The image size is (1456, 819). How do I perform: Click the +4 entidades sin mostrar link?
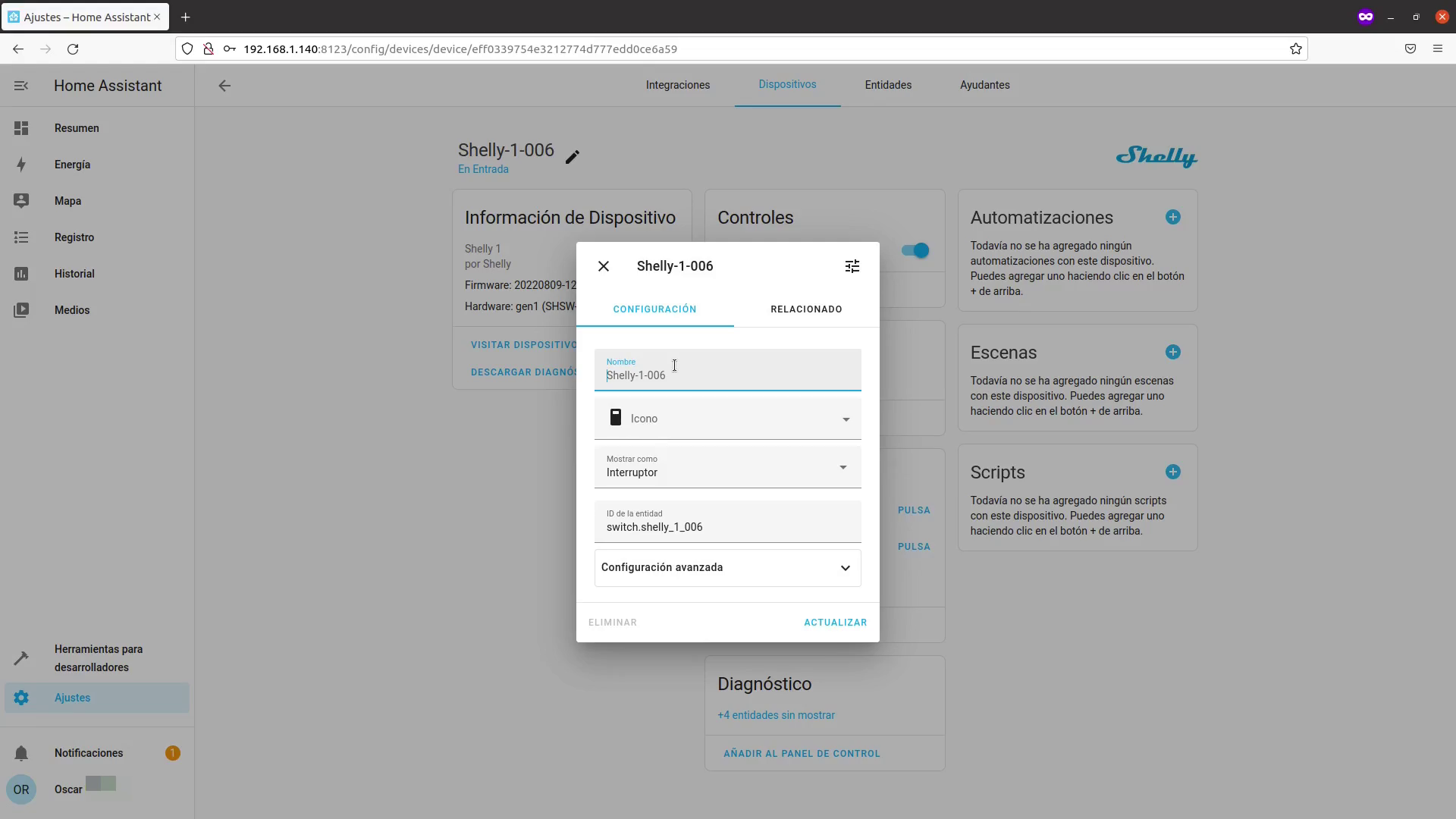coord(776,715)
